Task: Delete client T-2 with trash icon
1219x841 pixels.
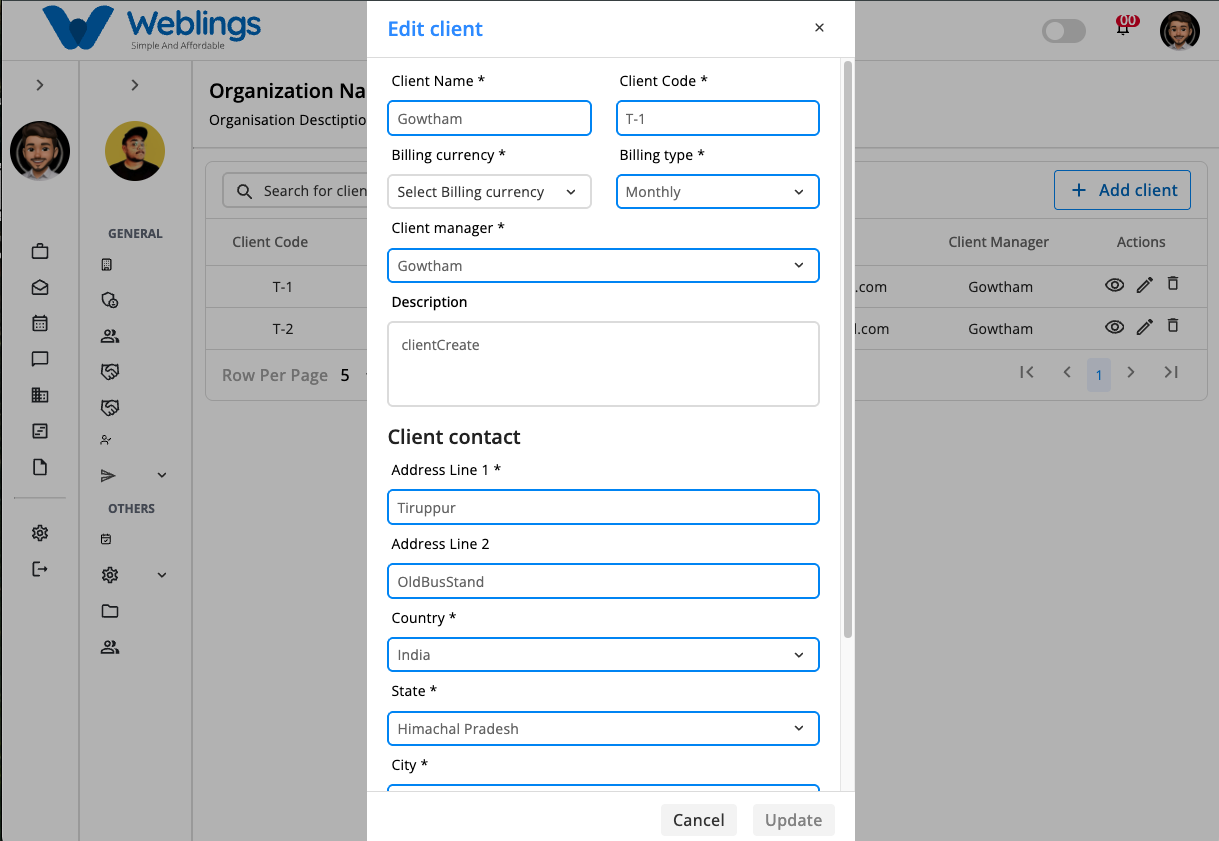Action: [x=1173, y=326]
